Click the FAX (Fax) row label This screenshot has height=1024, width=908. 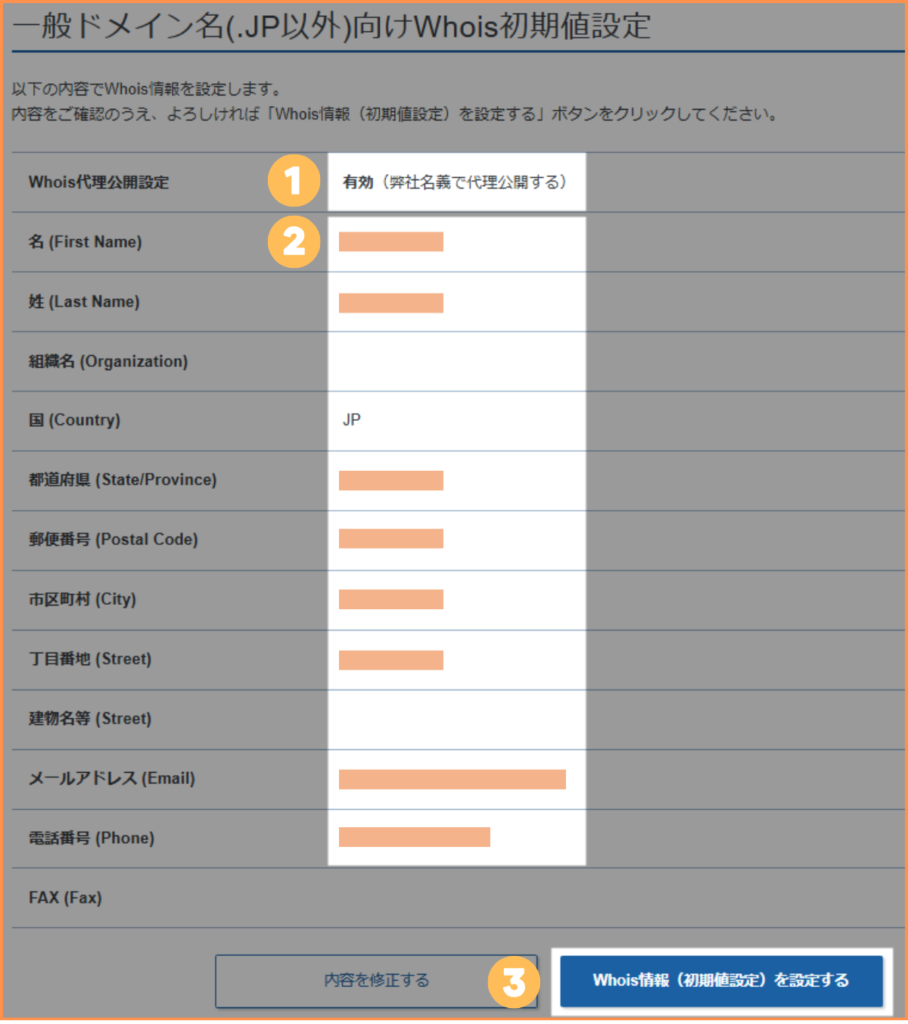click(x=65, y=898)
